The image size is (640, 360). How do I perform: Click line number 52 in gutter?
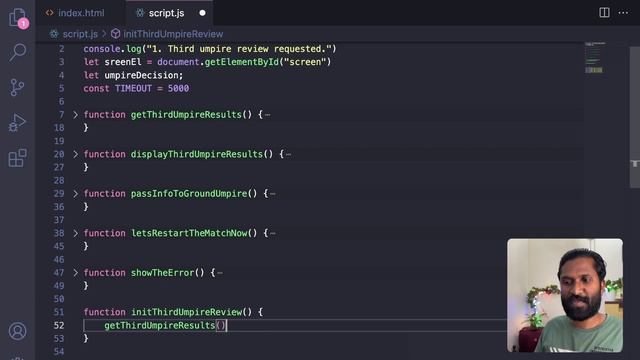click(x=59, y=325)
